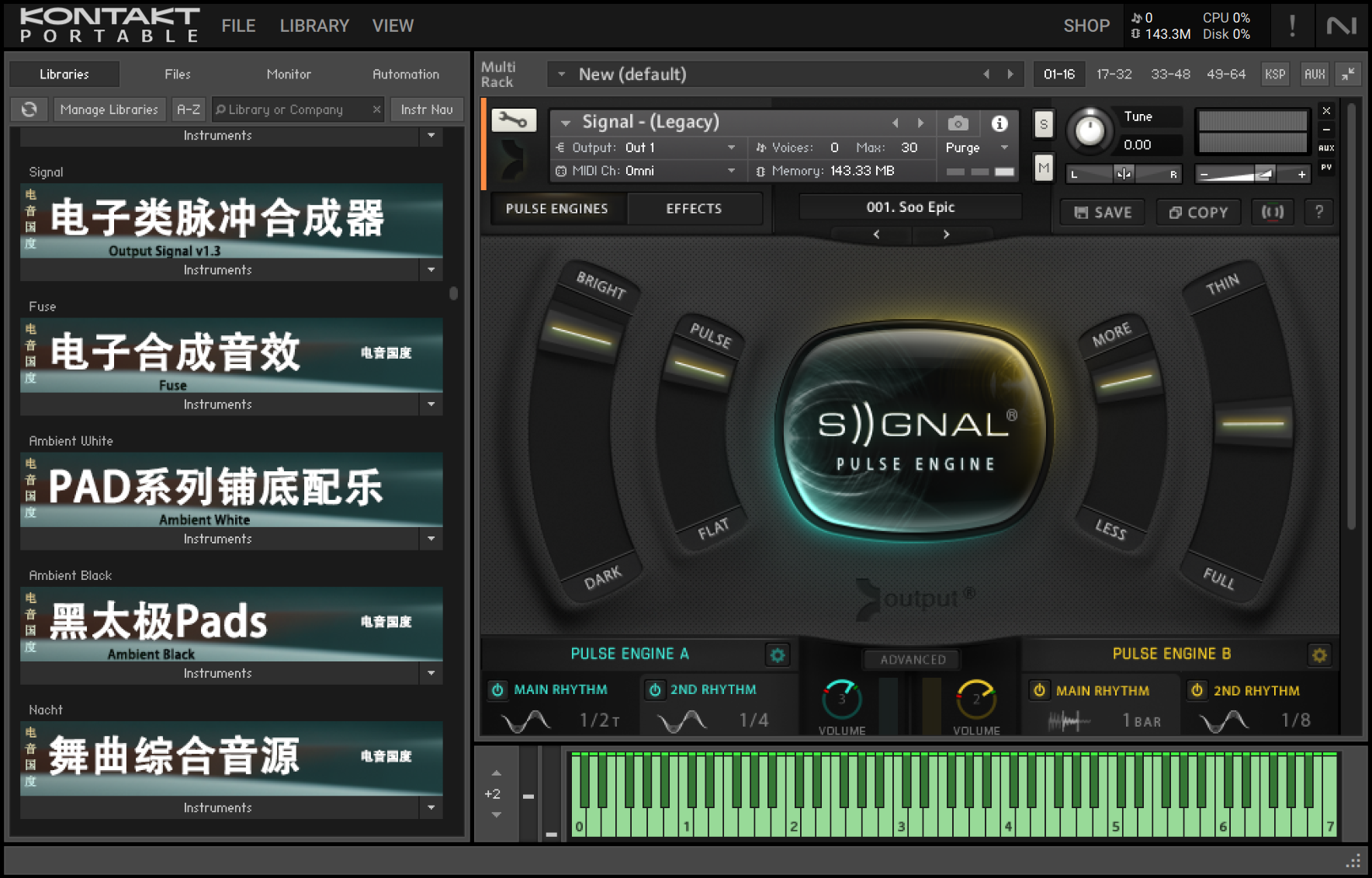Click the Manage Libraries button

(109, 109)
